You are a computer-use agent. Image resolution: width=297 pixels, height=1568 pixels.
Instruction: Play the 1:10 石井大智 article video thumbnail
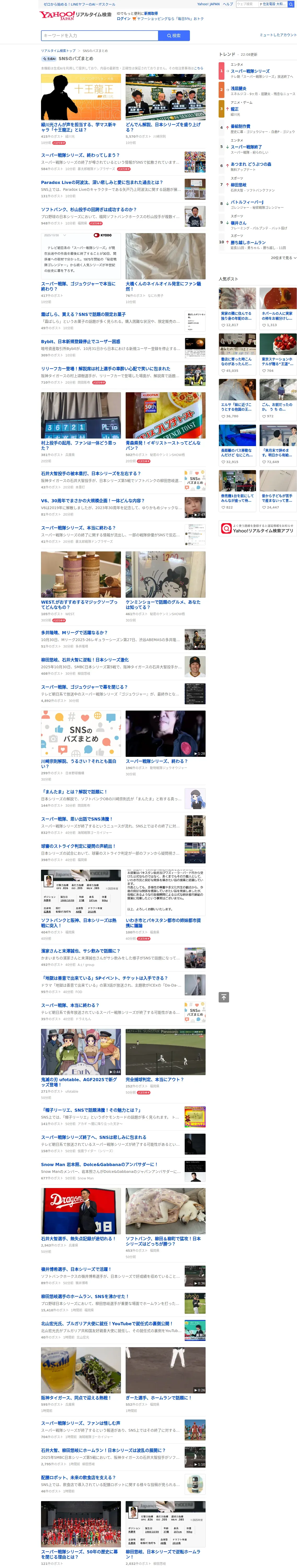[x=195, y=1457]
